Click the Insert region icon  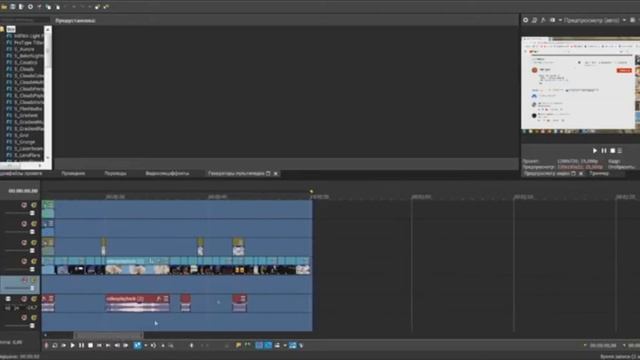tap(247, 345)
